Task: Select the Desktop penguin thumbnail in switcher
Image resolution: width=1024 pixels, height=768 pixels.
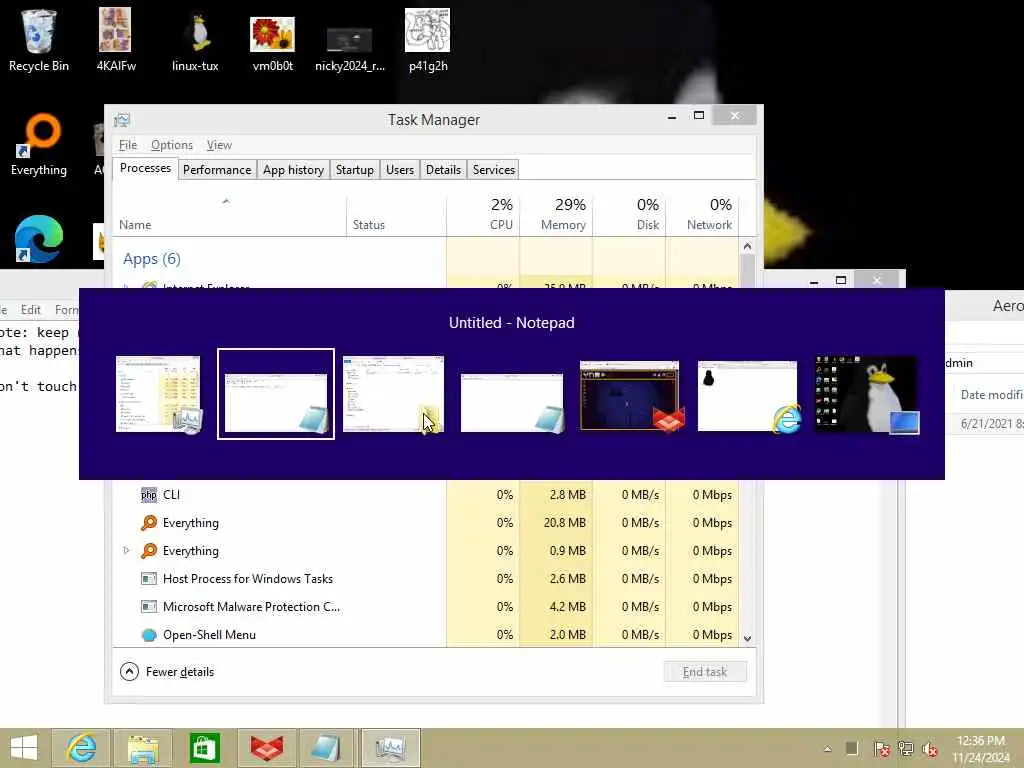Action: [867, 394]
